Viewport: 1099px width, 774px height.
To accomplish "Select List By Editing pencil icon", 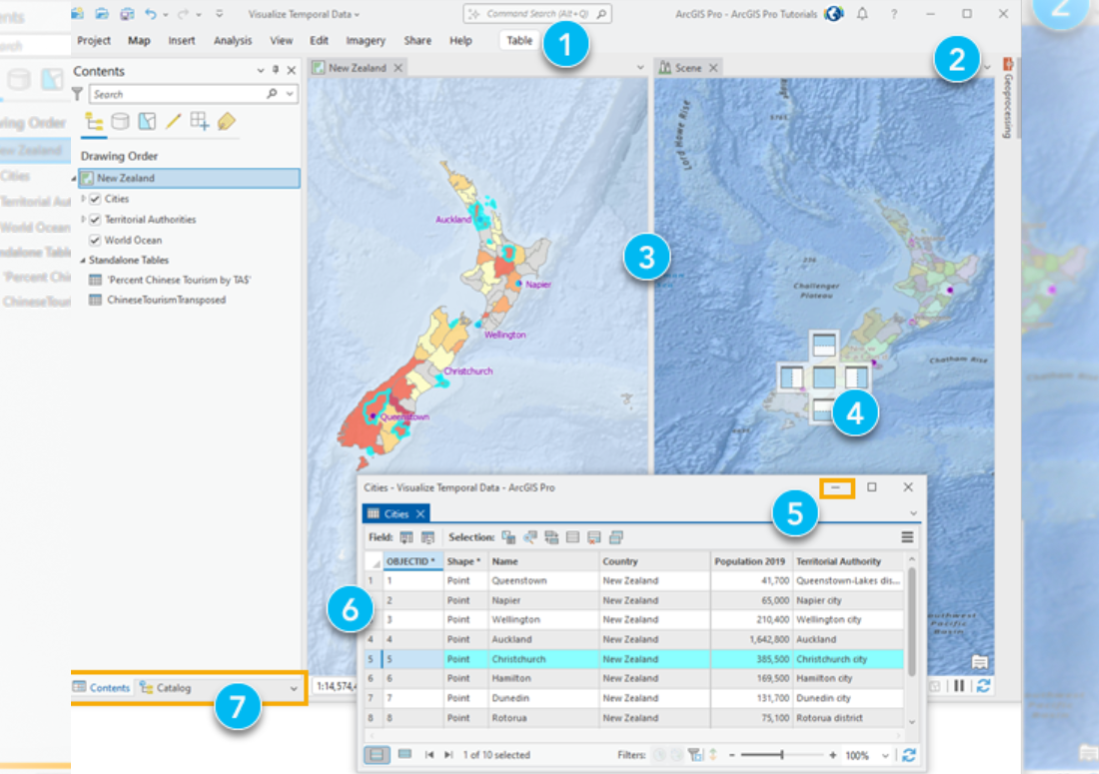I will [173, 121].
